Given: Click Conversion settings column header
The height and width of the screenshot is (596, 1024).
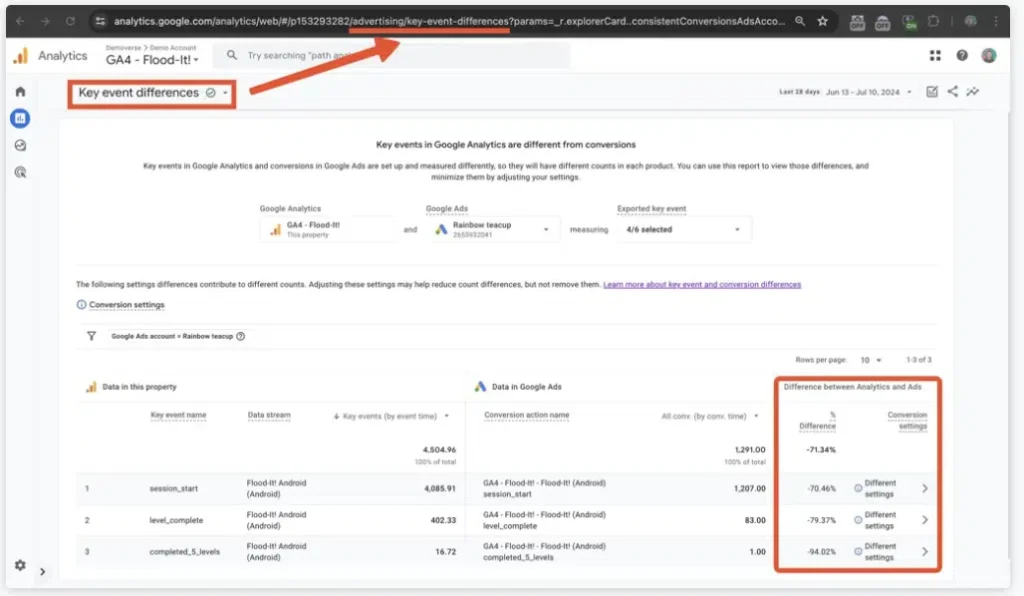Looking at the screenshot, I should pyautogui.click(x=907, y=420).
